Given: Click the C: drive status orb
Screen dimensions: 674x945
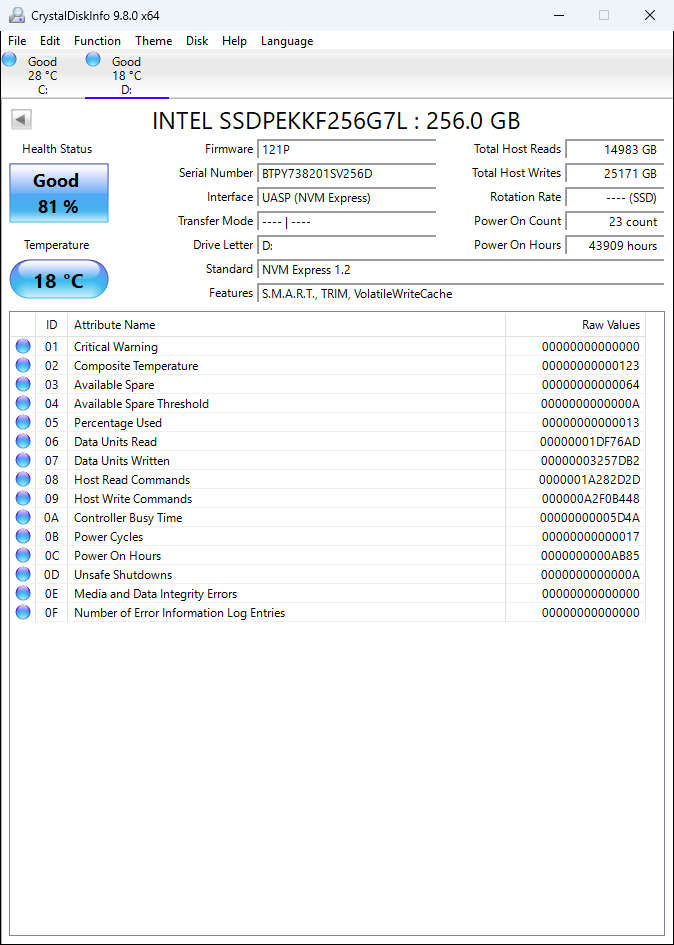Looking at the screenshot, I should (9, 59).
